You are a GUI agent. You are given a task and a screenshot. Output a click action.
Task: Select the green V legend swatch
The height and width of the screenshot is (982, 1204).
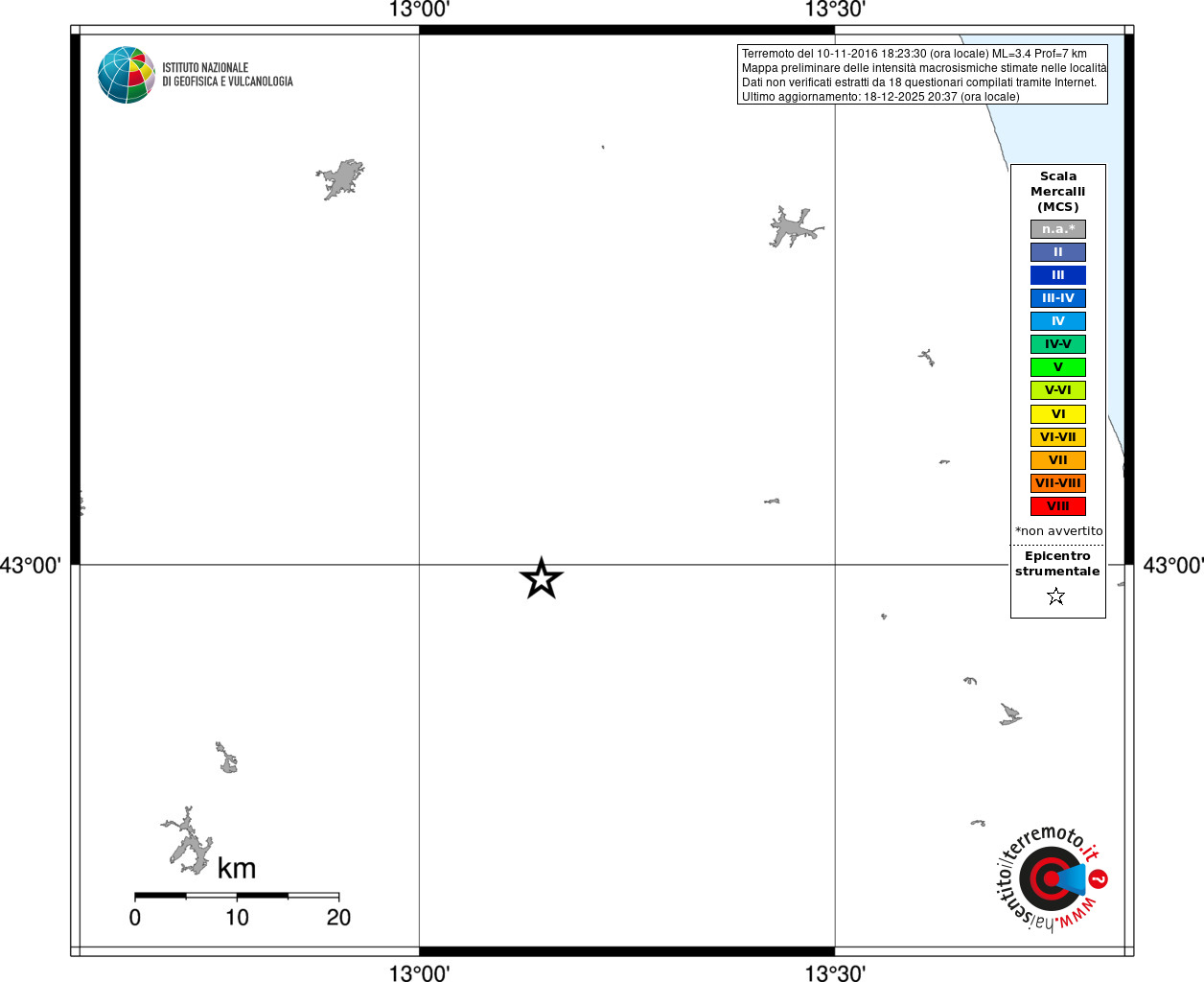1058,367
